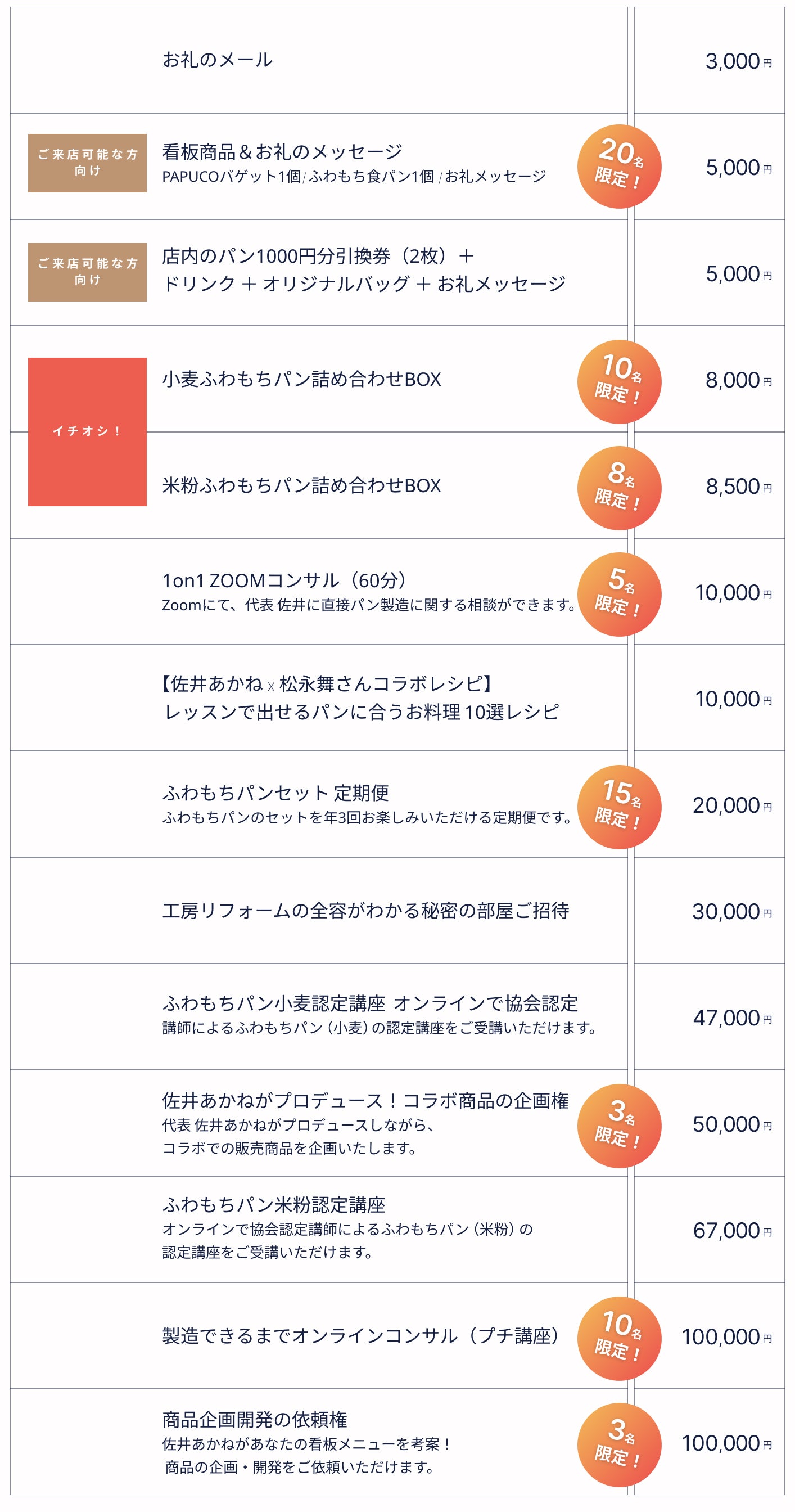Viewport: 795px width, 1512px height.
Task: Open the 工房リフォーム秘密の部屋ご招待 reward
Action: pyautogui.click(x=365, y=910)
